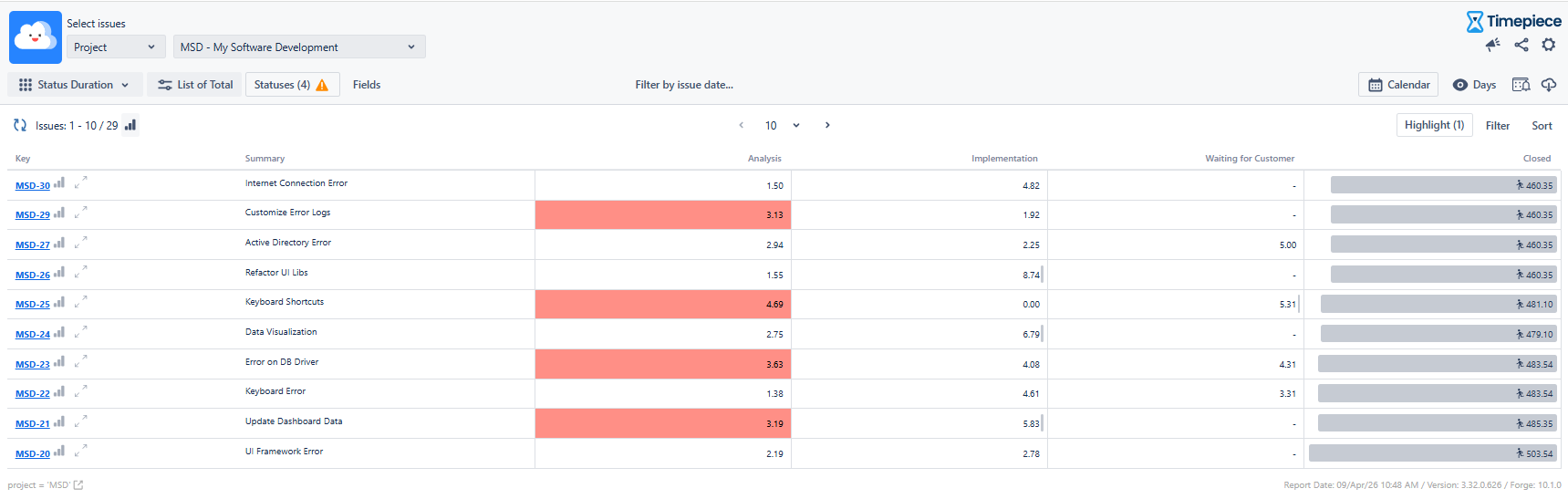Image resolution: width=1568 pixels, height=499 pixels.
Task: Click the megaphone announcements icon
Action: pos(1492,45)
